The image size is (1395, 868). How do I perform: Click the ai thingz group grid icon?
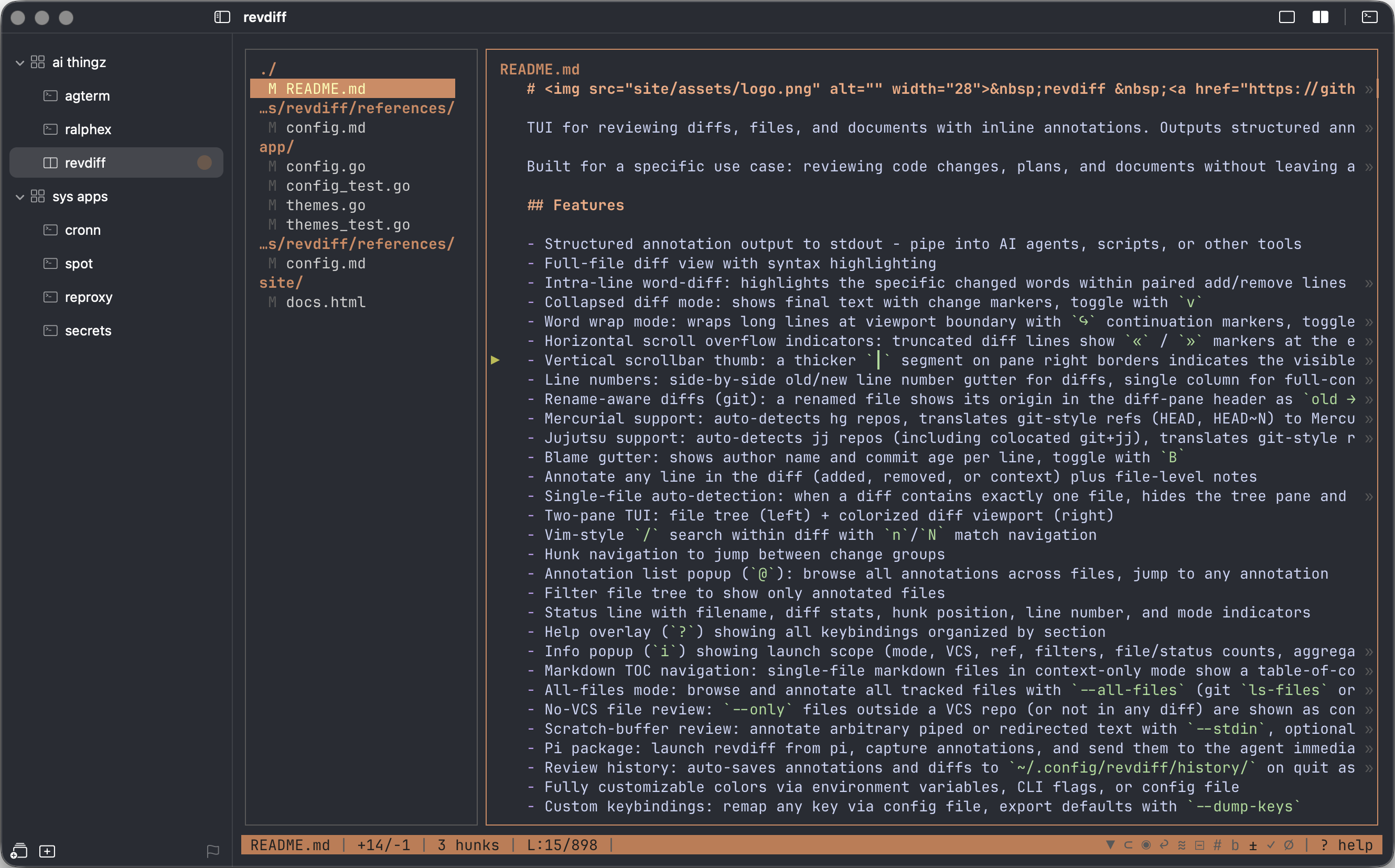pos(38,62)
